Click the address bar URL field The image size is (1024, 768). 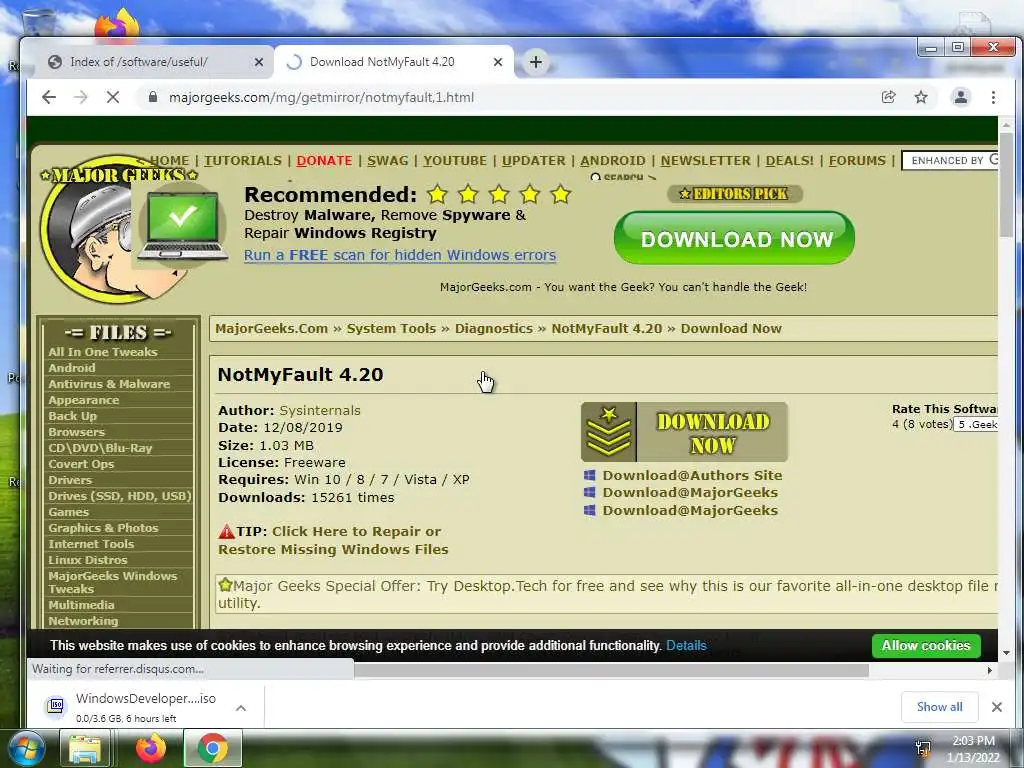tap(509, 97)
